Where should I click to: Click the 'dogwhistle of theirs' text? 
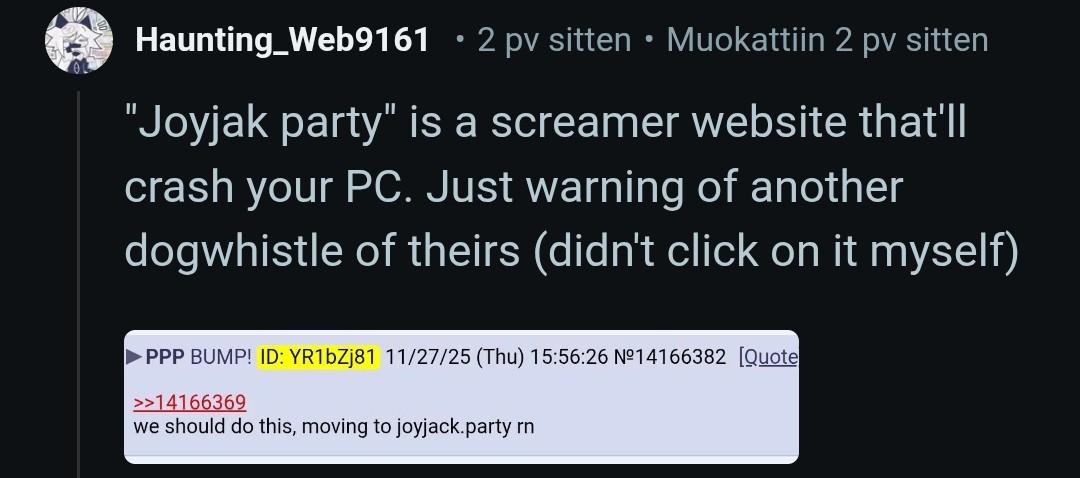(x=322, y=249)
